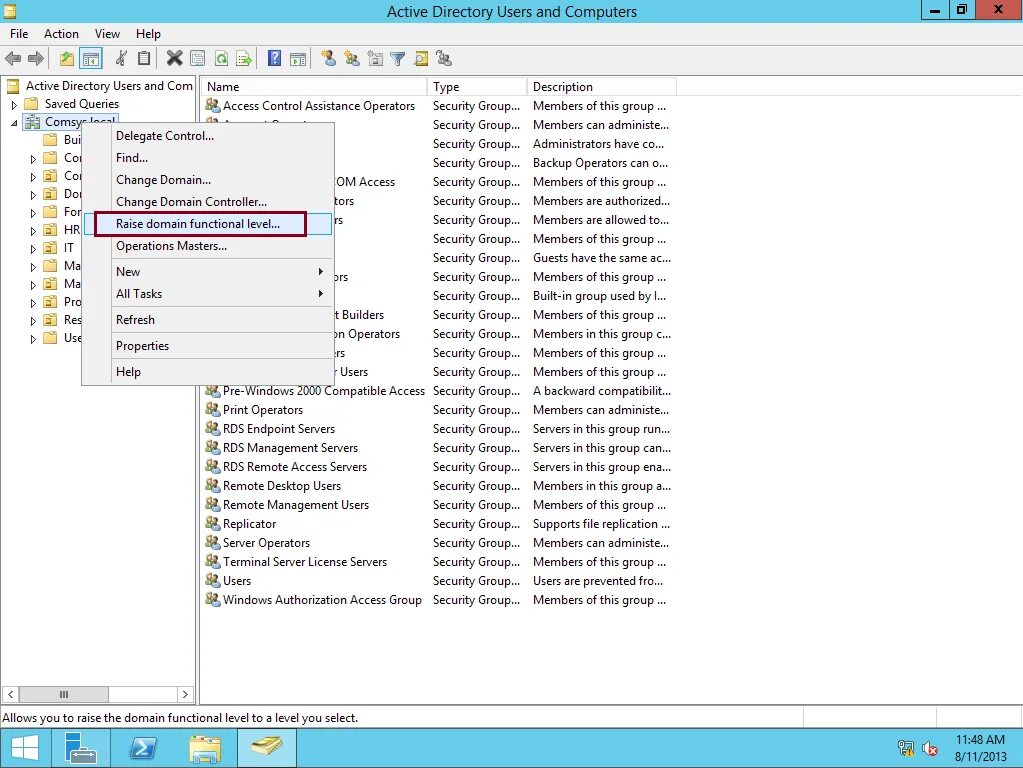Click the Find objects magnifier icon

coord(421,59)
